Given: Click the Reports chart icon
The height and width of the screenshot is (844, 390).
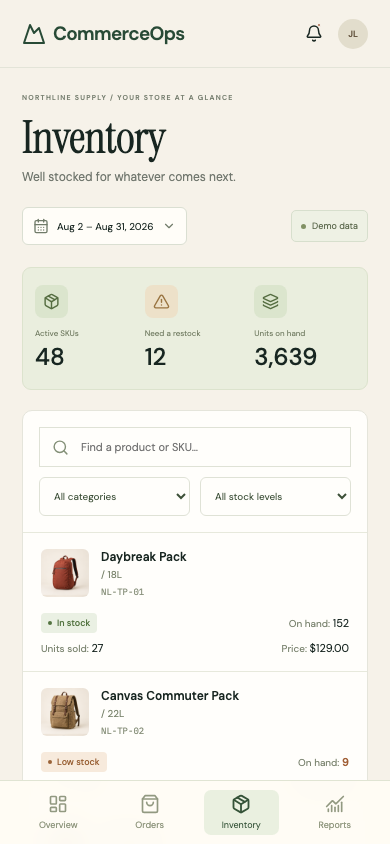Looking at the screenshot, I should [335, 804].
